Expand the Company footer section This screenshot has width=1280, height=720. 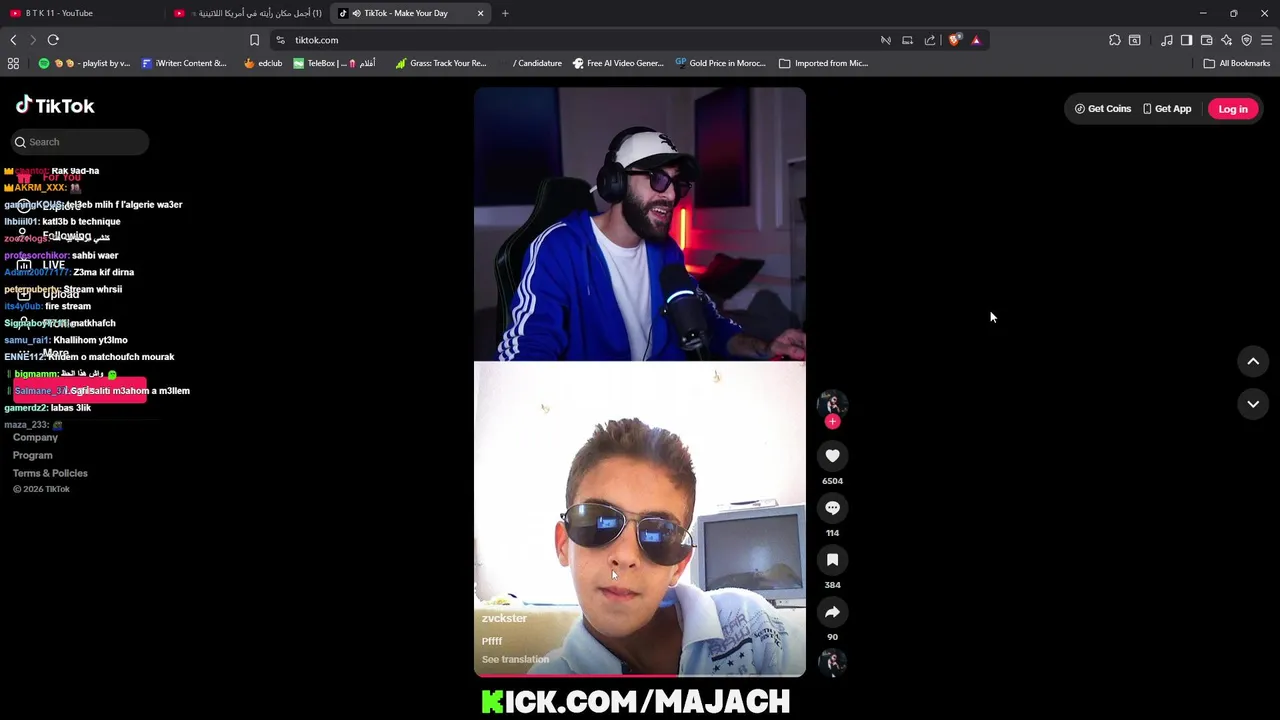(x=35, y=437)
